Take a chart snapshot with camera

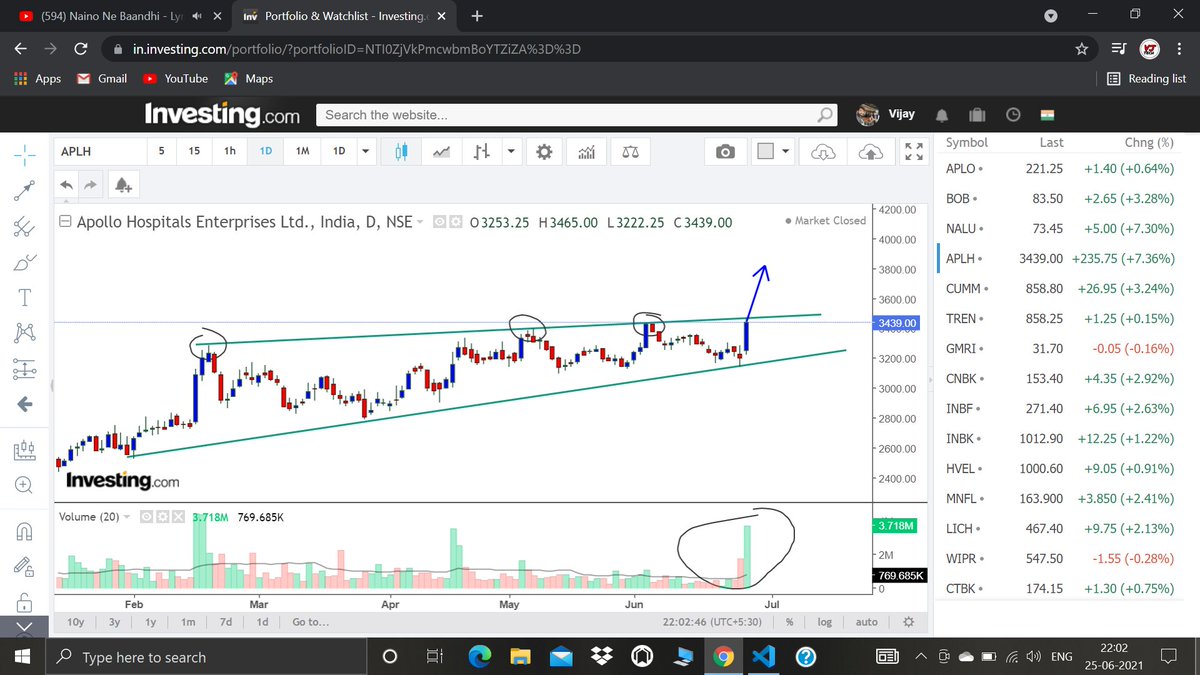coord(725,152)
